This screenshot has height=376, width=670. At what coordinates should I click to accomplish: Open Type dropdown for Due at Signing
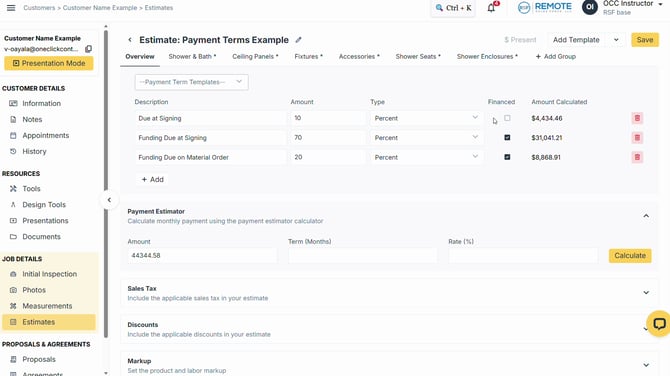point(426,118)
